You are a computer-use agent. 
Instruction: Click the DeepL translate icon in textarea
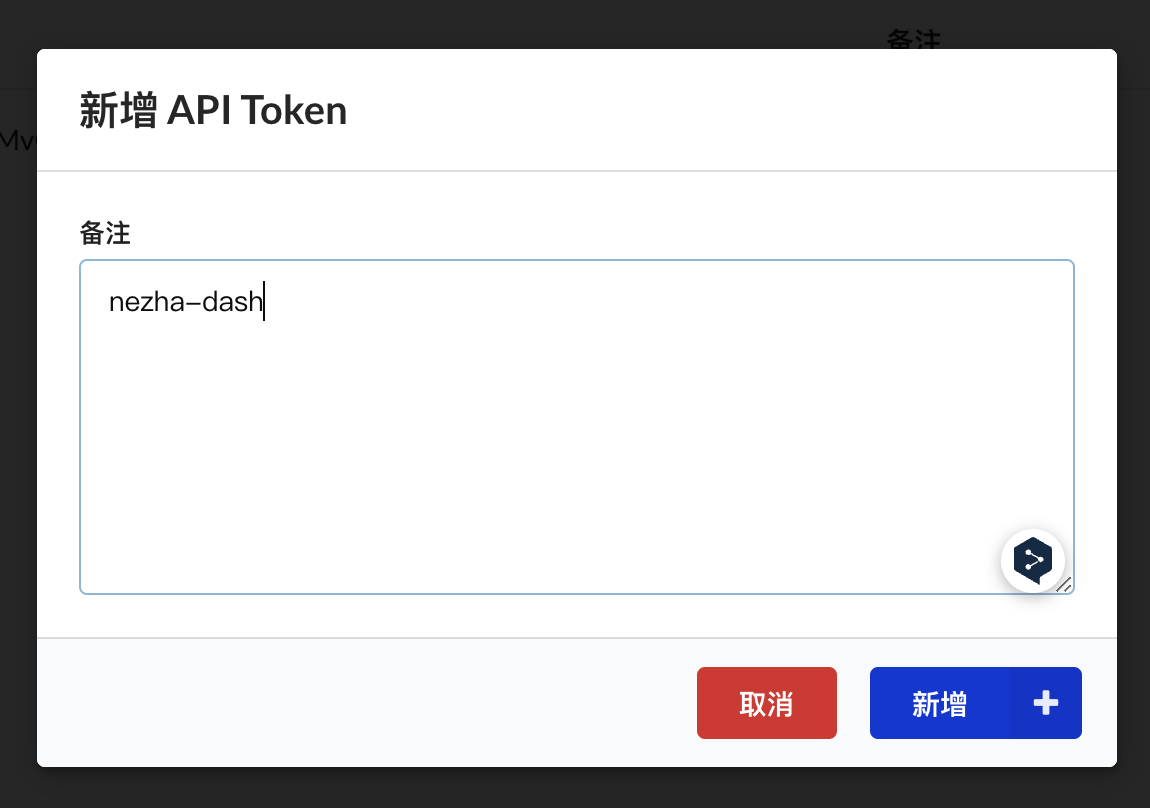pyautogui.click(x=1033, y=560)
